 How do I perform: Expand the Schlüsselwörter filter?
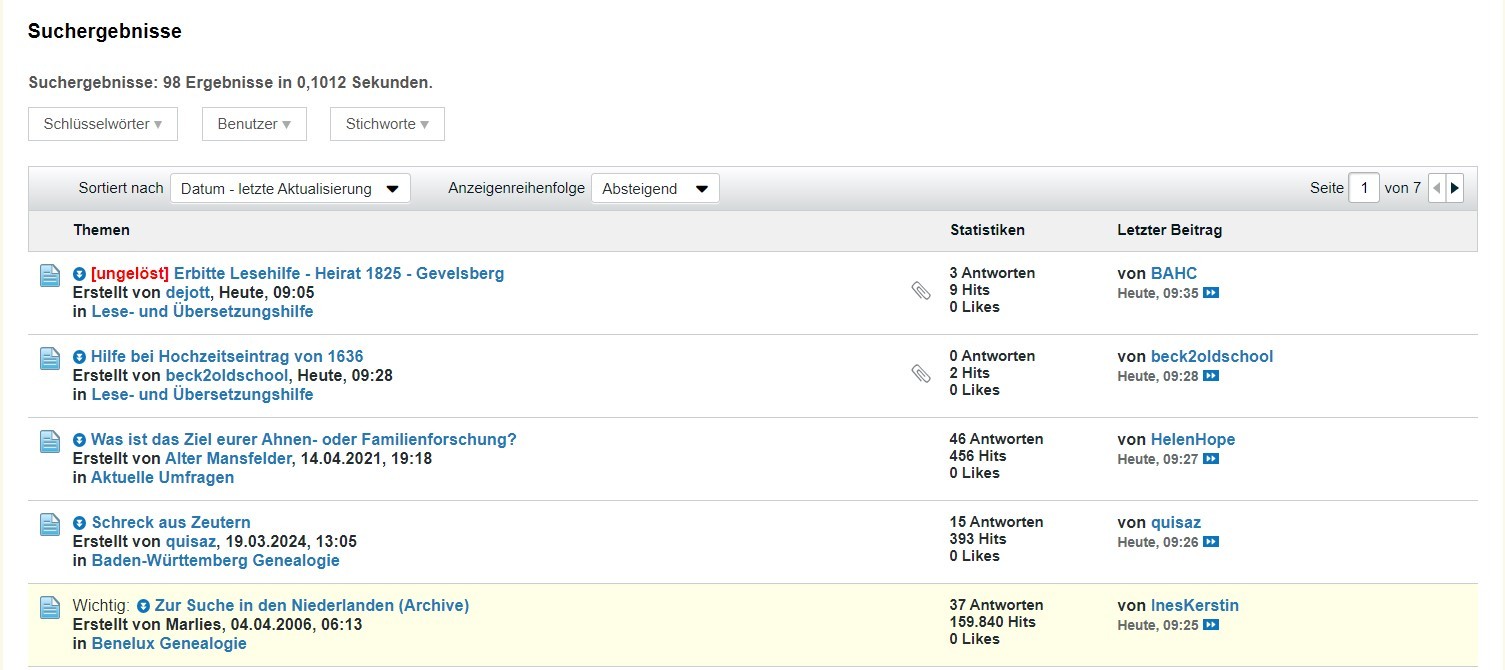coord(103,124)
